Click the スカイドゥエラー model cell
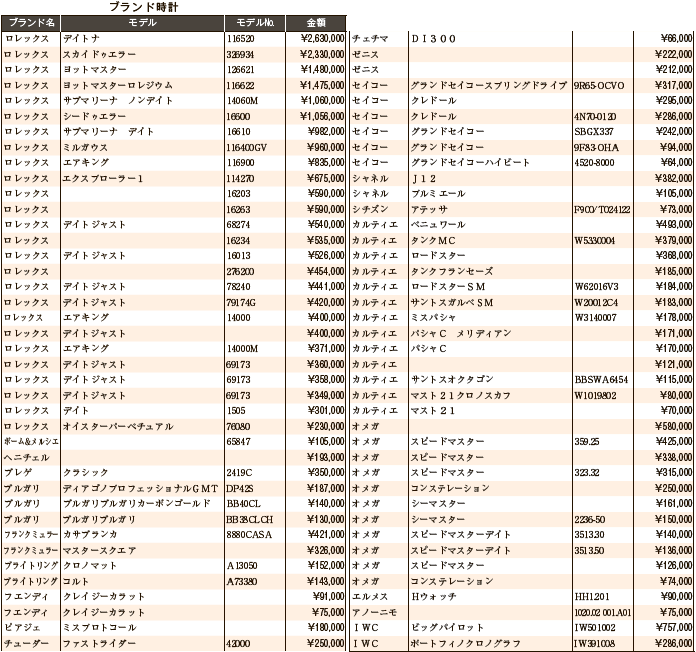Viewport: 696px width, 652px height. pyautogui.click(x=99, y=54)
